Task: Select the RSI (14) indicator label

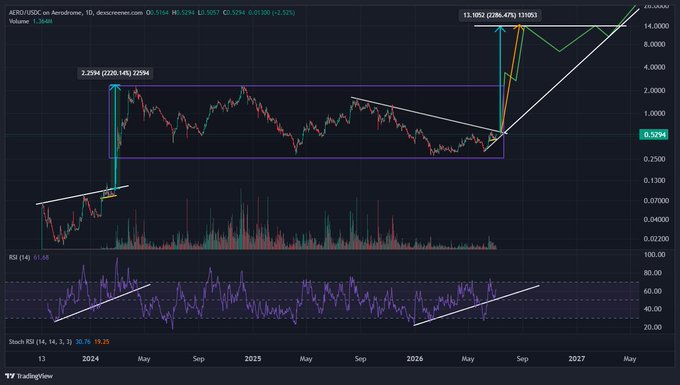Action: (x=20, y=258)
